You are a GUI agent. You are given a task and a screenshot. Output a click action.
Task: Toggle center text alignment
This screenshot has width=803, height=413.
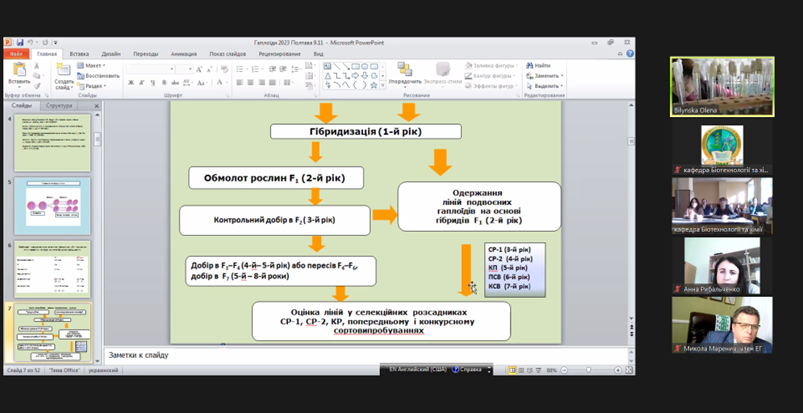tap(250, 82)
